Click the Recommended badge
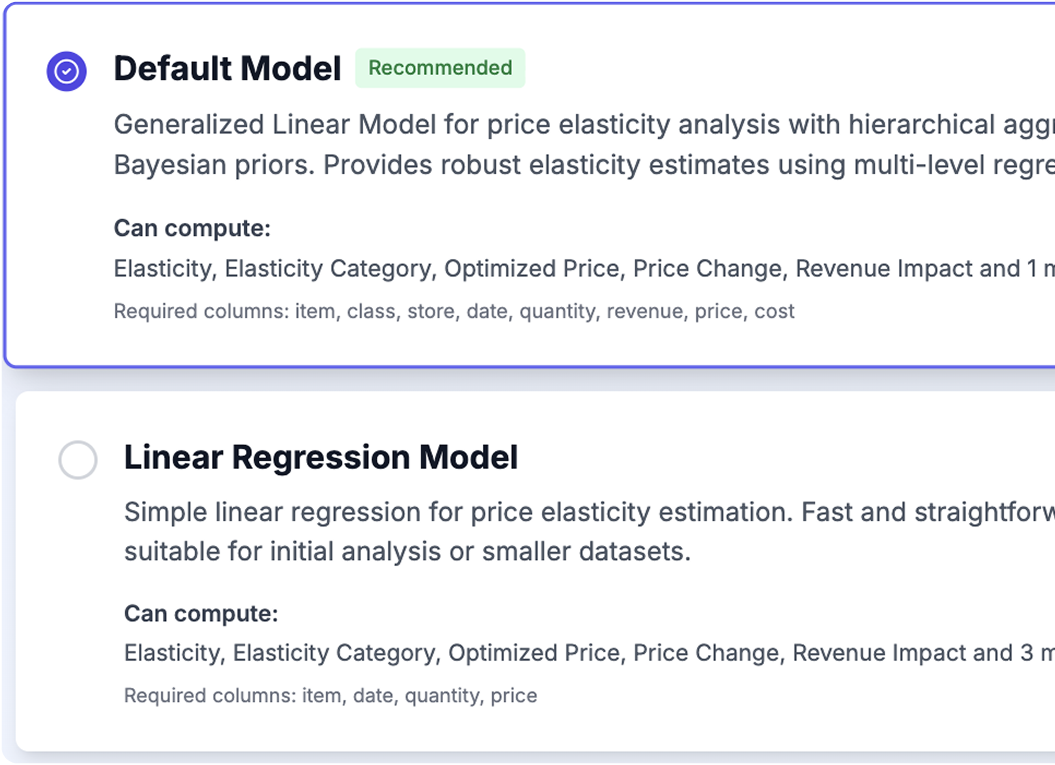This screenshot has height=765, width=1055. tap(440, 68)
